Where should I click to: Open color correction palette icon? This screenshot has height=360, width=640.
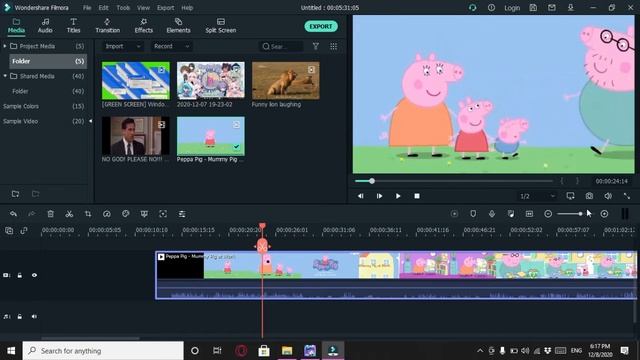[x=126, y=214]
